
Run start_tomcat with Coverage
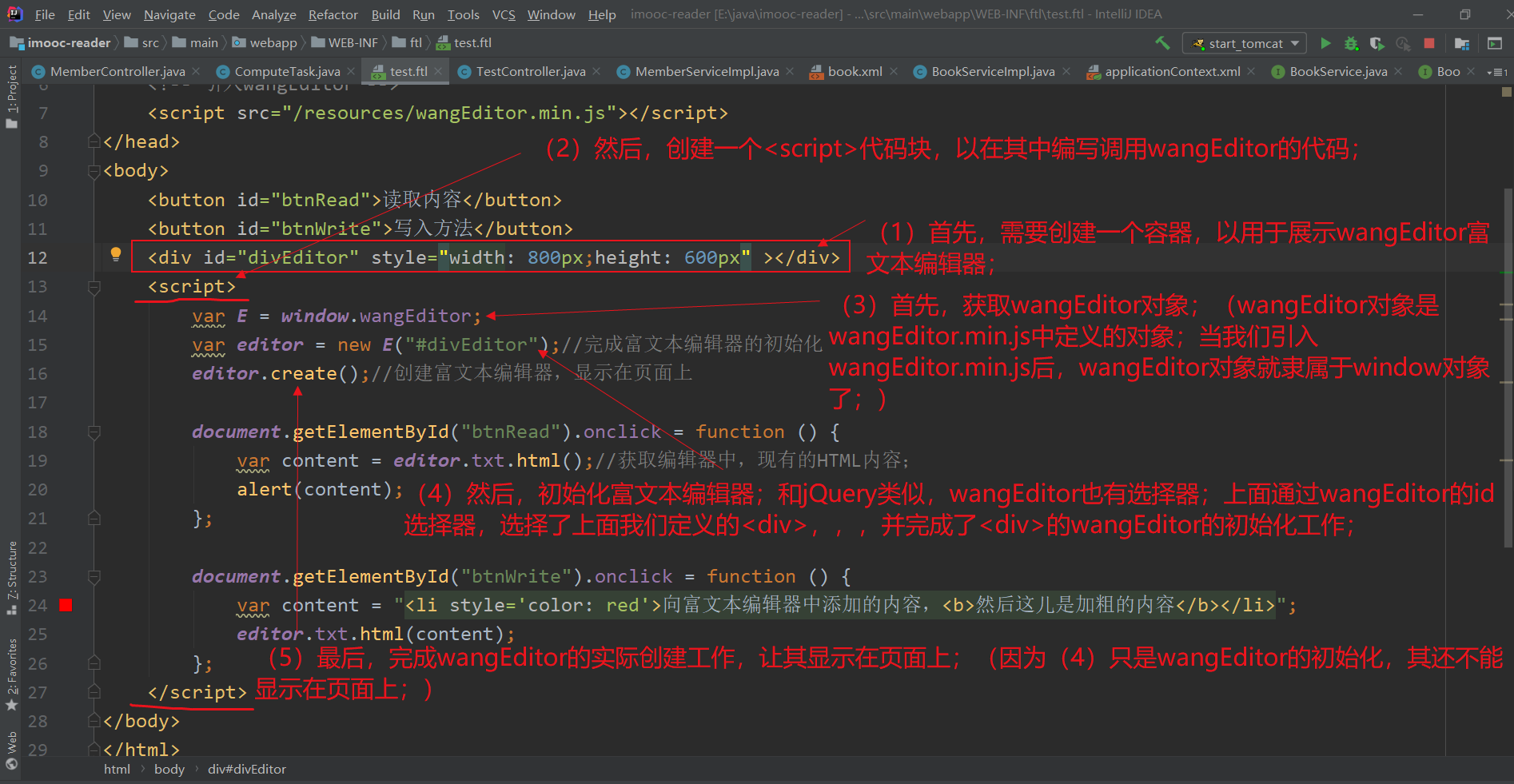tap(1377, 43)
